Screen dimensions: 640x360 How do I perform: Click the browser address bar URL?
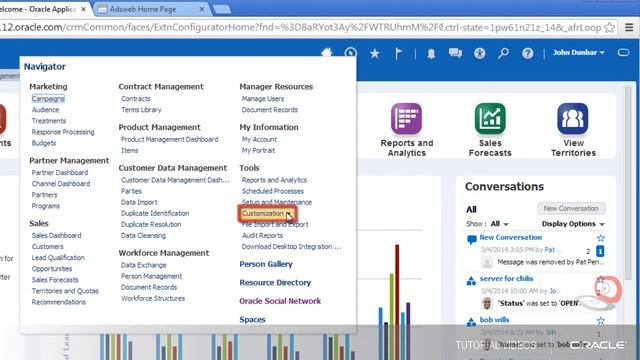click(x=300, y=27)
